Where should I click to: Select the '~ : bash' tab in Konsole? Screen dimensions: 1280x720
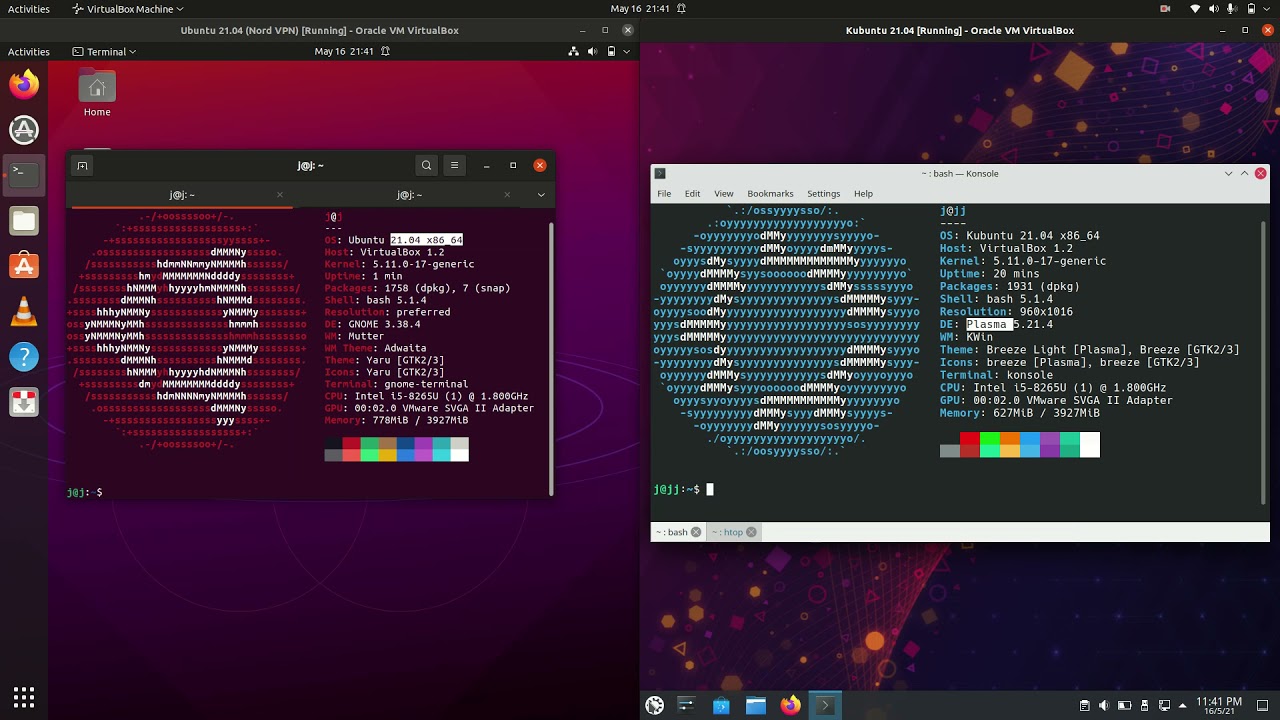click(679, 532)
